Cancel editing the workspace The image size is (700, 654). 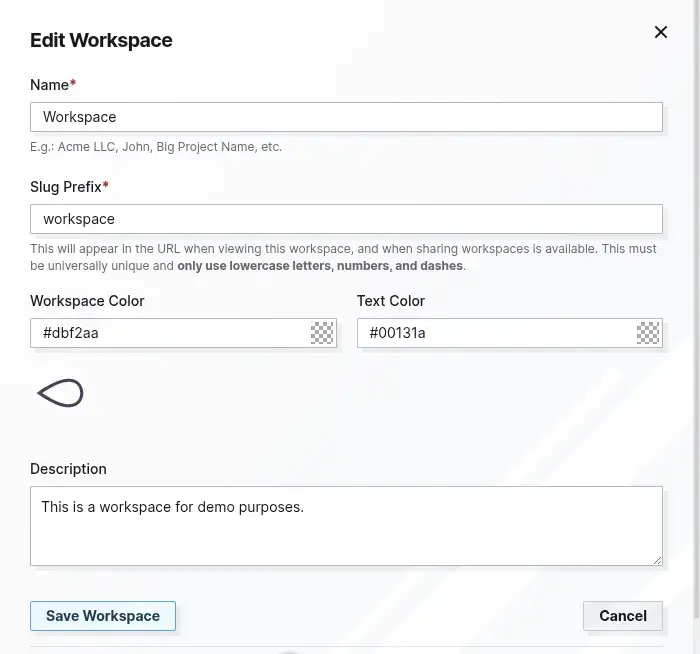(623, 616)
